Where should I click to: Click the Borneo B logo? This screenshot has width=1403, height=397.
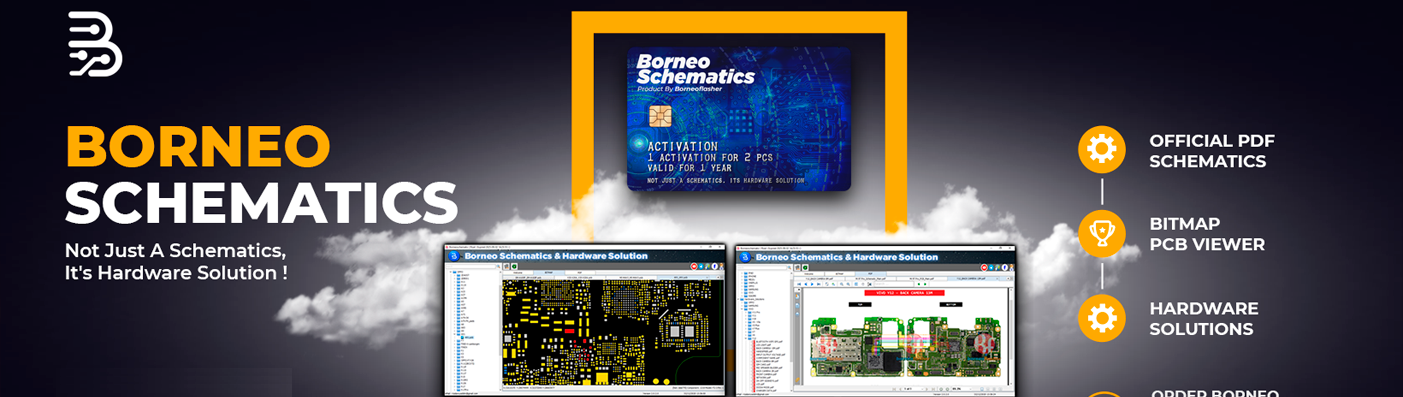95,44
